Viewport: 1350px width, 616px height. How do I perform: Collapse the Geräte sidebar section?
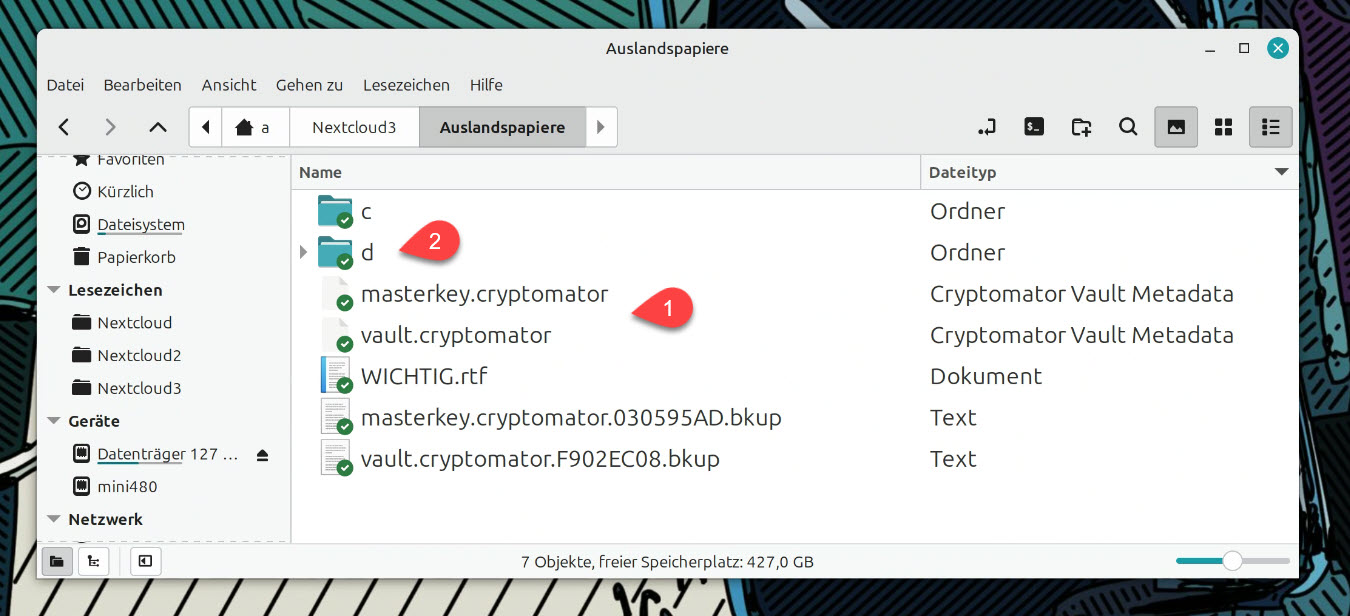tap(54, 421)
